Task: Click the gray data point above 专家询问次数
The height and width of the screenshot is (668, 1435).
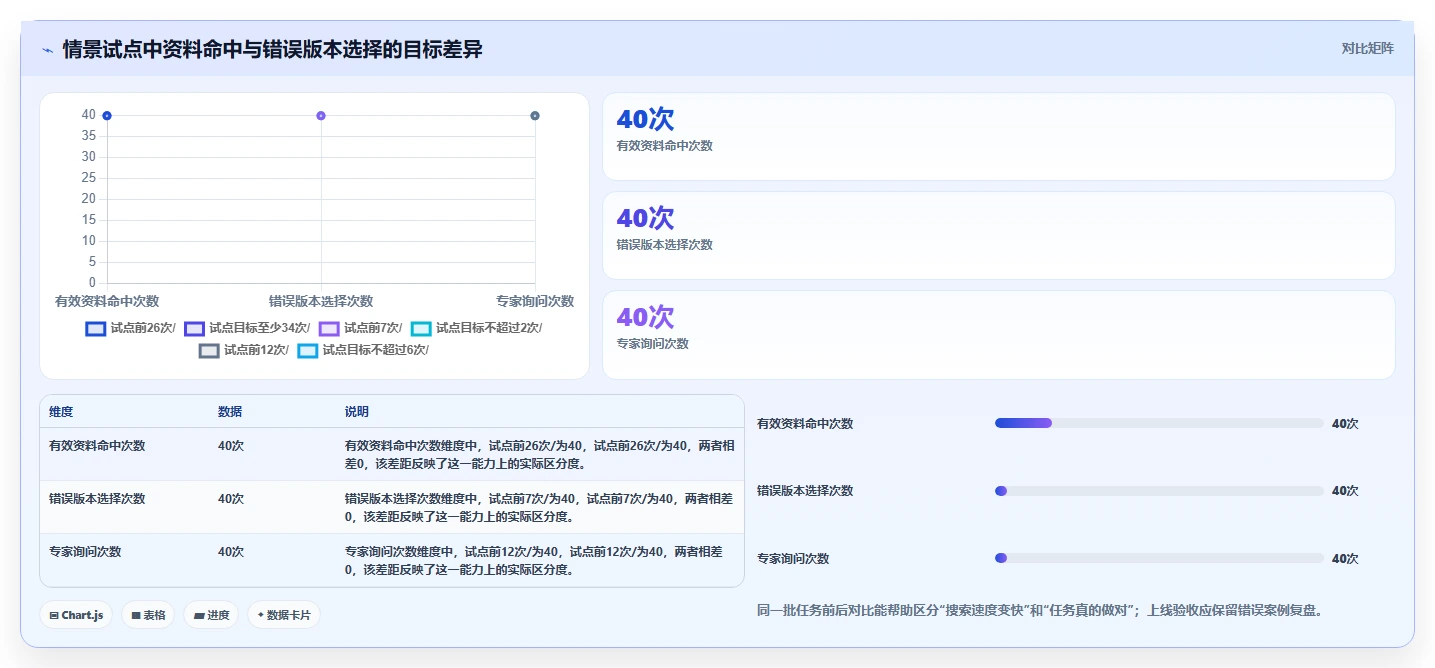Action: coord(535,116)
